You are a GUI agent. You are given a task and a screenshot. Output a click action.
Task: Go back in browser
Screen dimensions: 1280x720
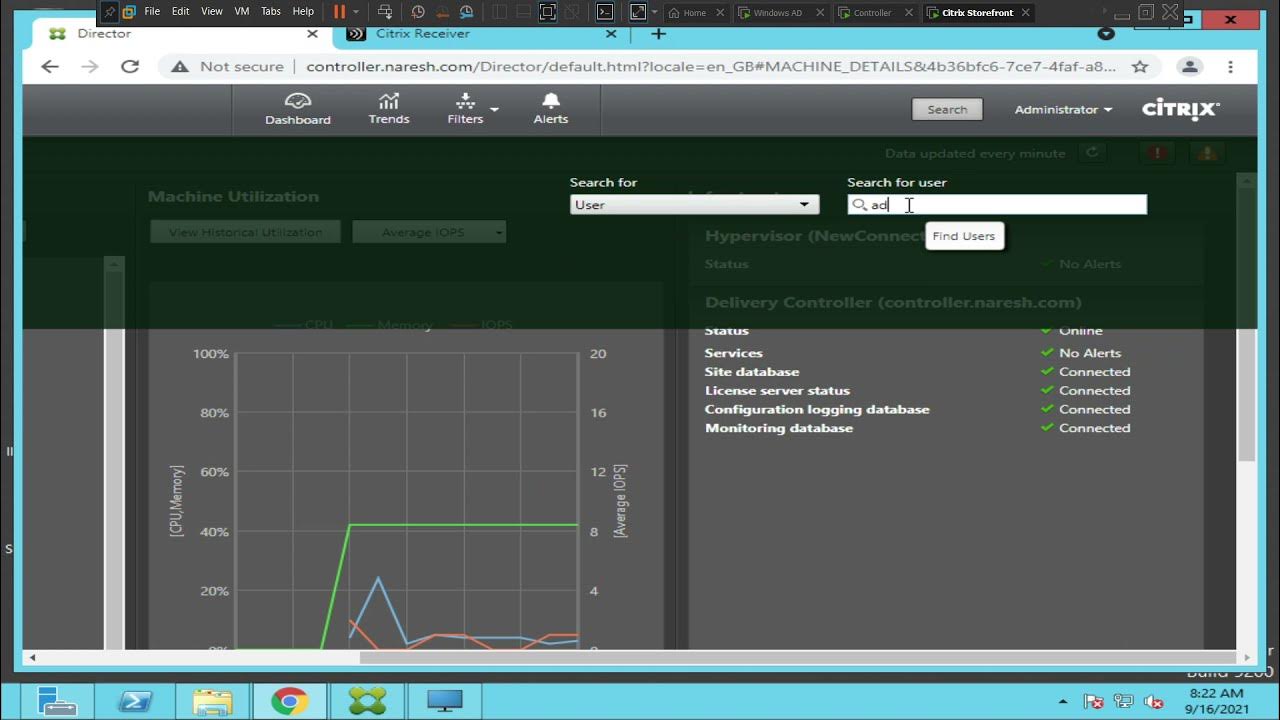50,67
